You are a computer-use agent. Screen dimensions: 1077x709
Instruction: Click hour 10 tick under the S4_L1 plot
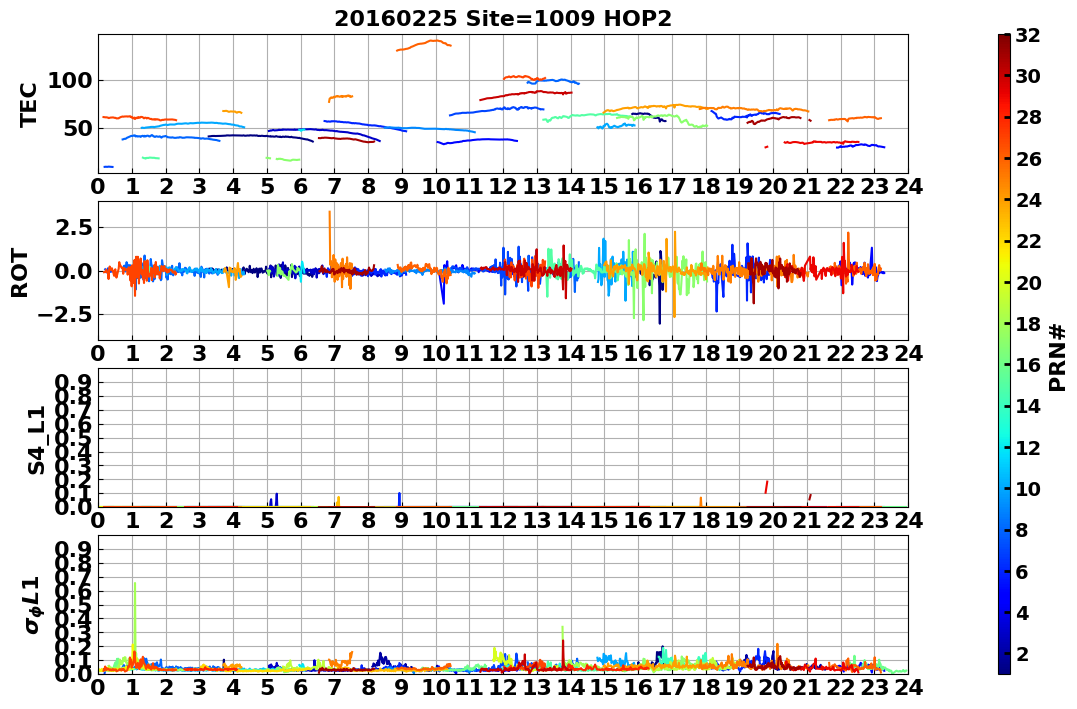click(x=435, y=520)
